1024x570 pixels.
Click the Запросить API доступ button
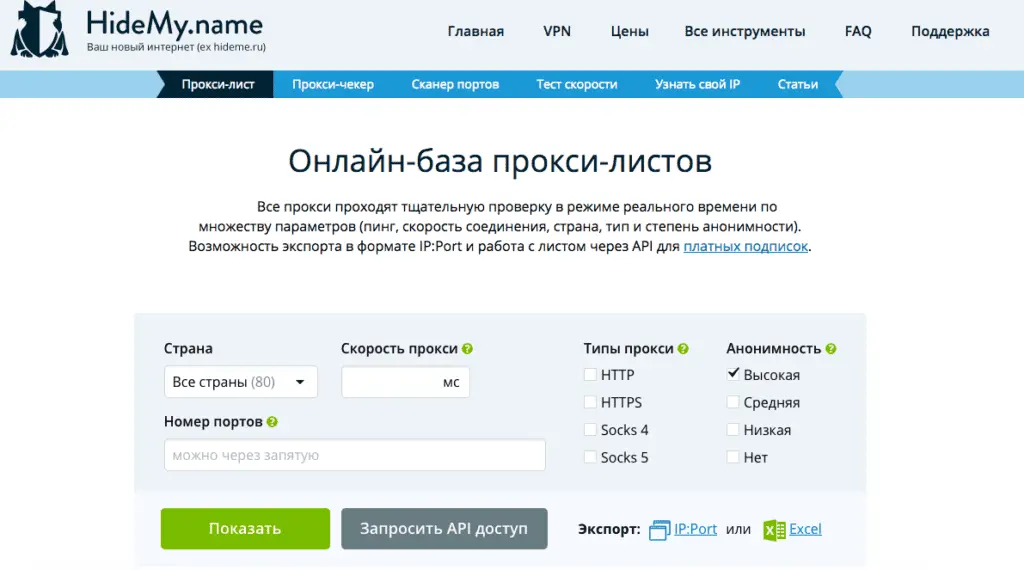point(444,529)
